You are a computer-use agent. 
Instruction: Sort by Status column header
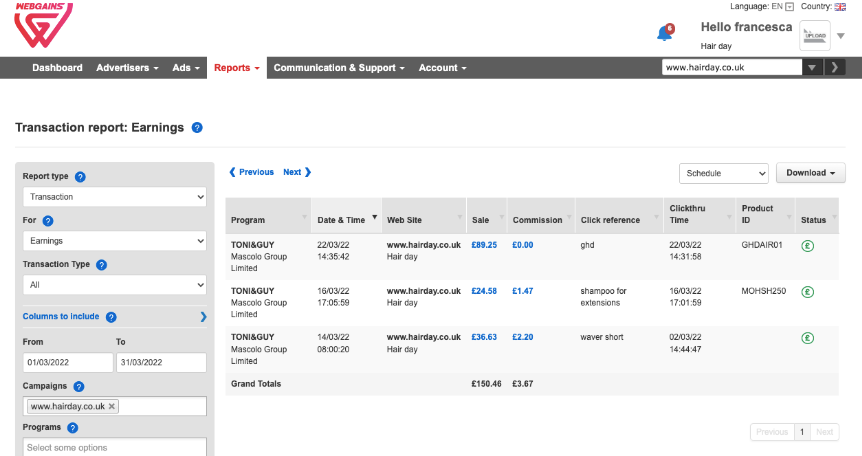click(817, 216)
